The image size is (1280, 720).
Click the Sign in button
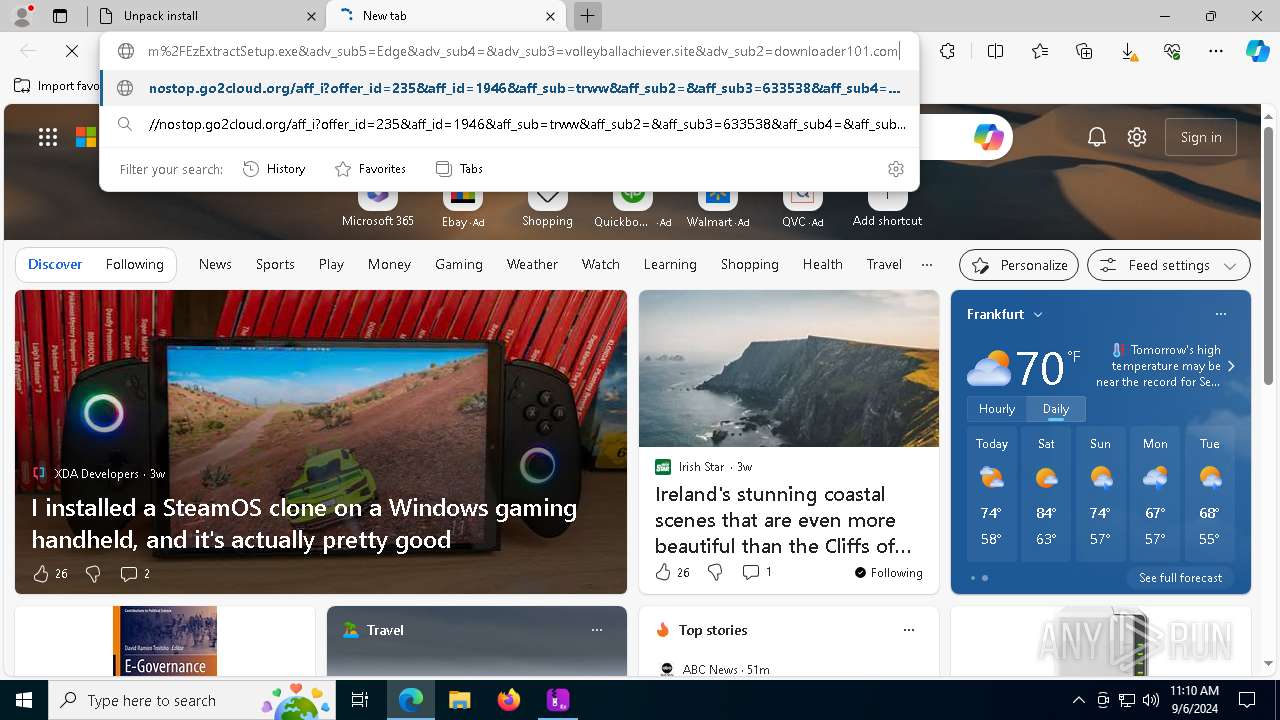[x=1201, y=137]
